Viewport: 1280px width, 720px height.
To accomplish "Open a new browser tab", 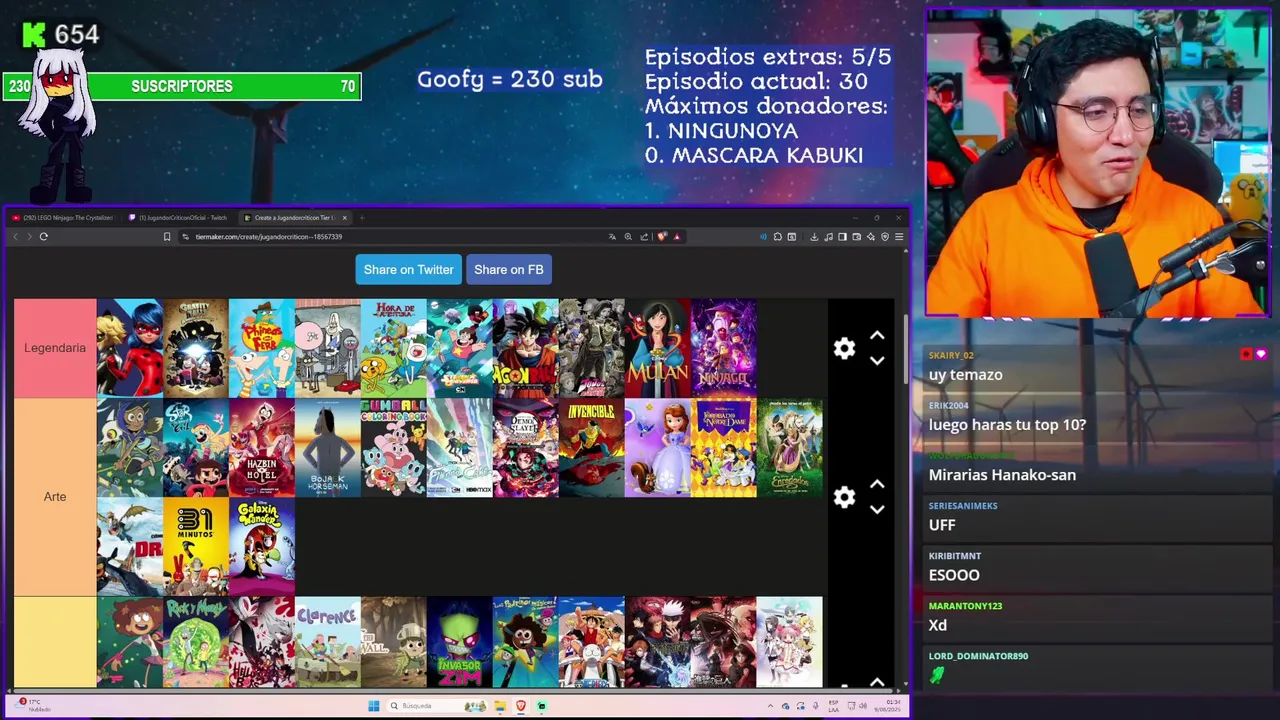I will (362, 218).
